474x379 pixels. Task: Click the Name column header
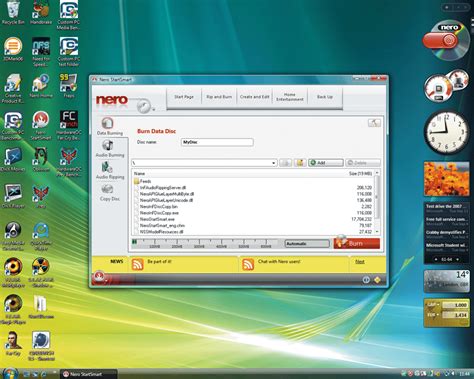[x=139, y=173]
